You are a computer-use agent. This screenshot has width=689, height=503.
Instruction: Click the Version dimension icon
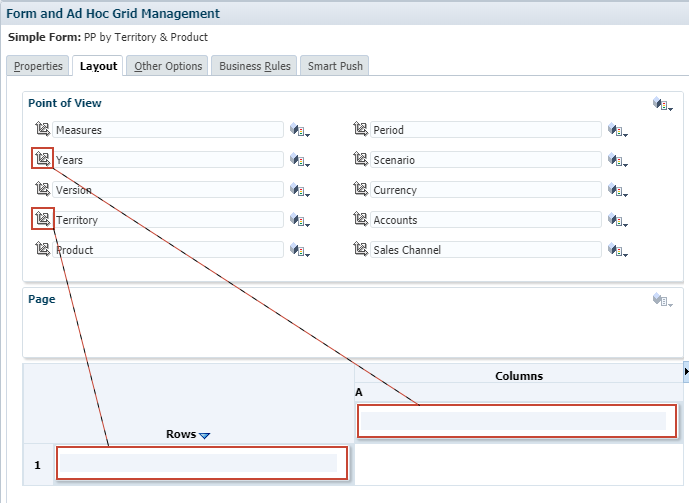(x=42, y=189)
